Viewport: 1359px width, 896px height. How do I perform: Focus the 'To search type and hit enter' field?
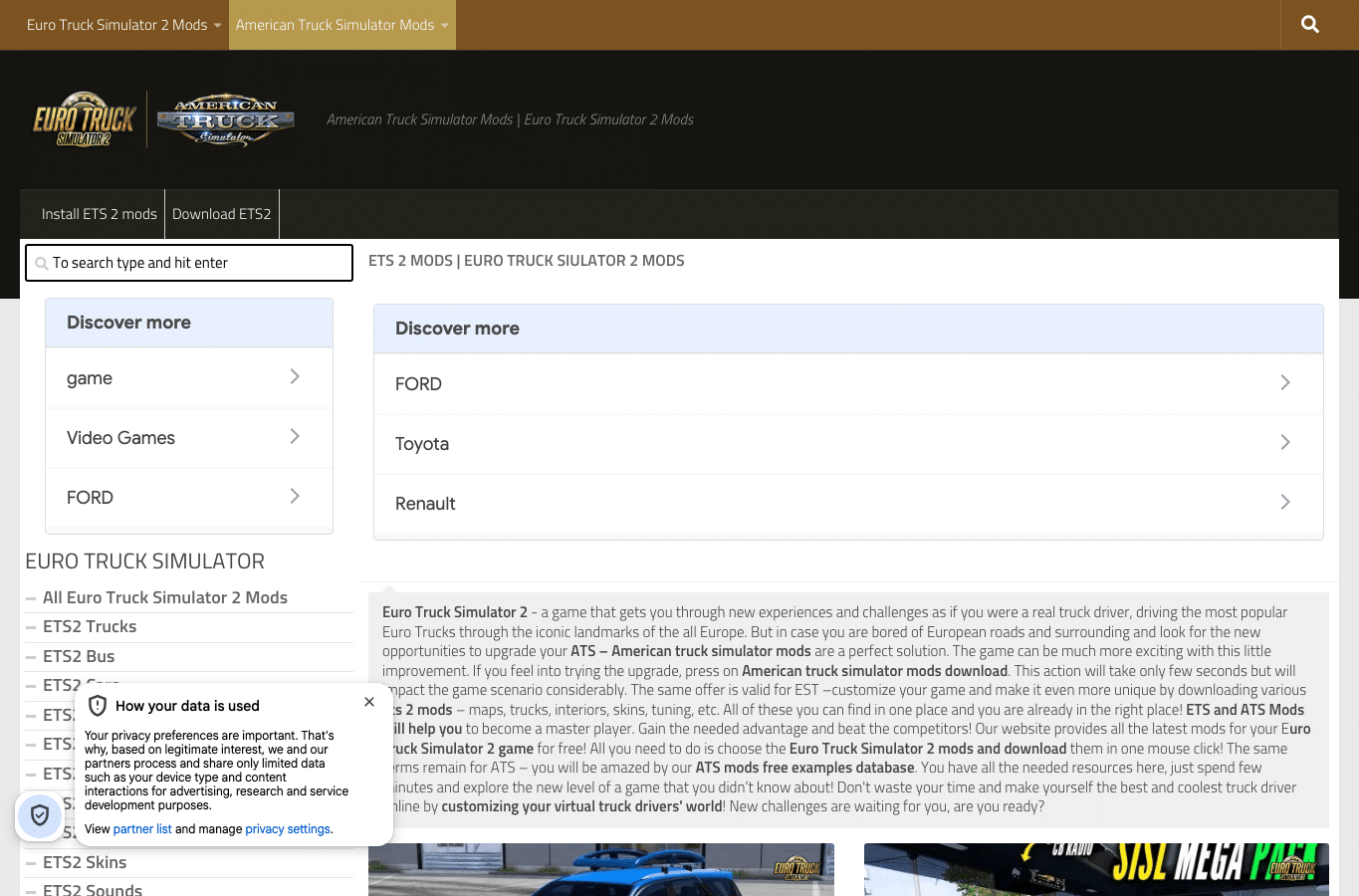coord(189,263)
